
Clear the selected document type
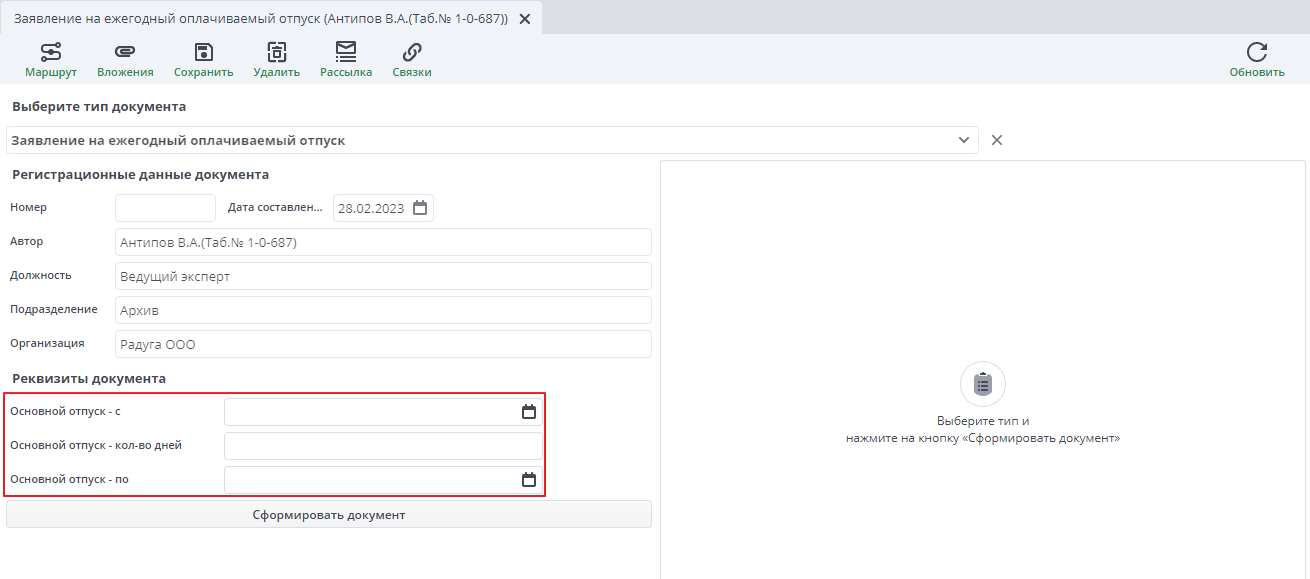pos(997,140)
